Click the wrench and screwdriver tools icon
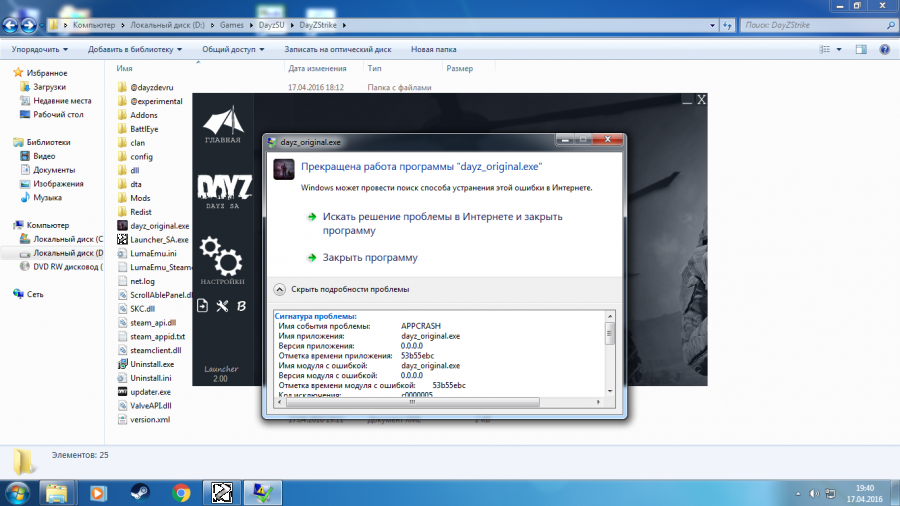Screen dimensions: 900x506 click(223, 306)
